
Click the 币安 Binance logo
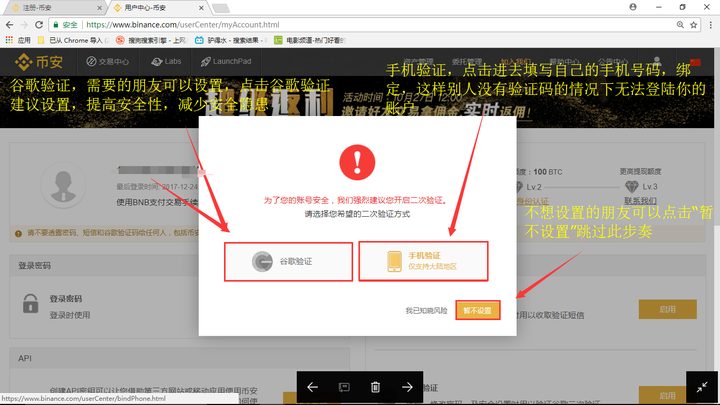tap(39, 62)
